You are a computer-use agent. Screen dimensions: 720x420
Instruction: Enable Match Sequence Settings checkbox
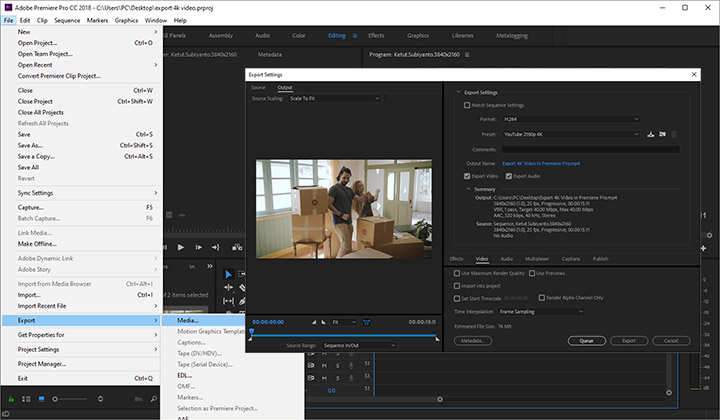467,105
